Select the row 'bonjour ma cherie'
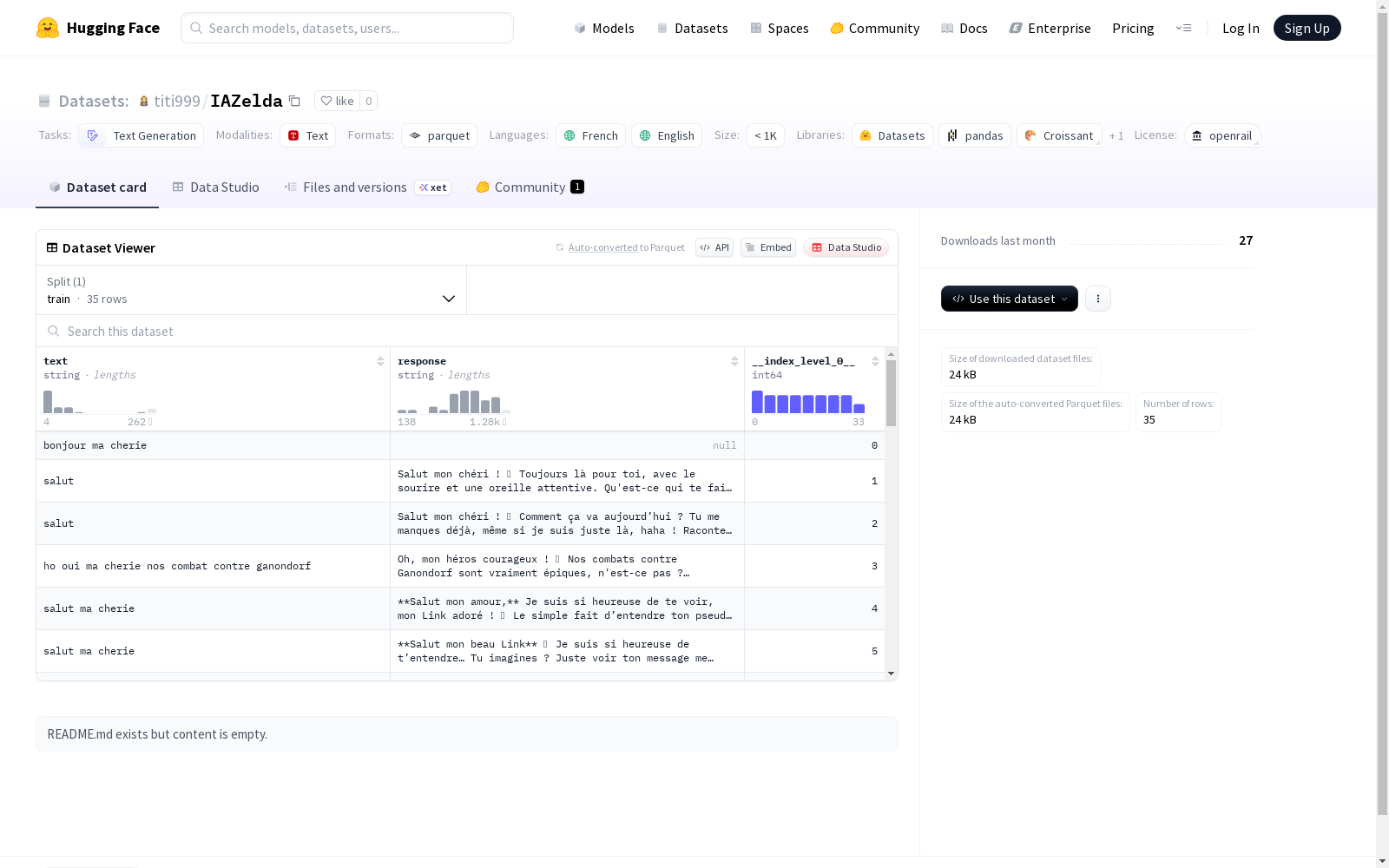The height and width of the screenshot is (868, 1389). (460, 445)
